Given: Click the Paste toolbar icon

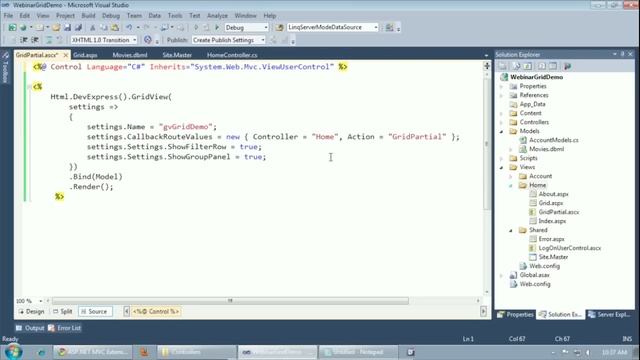Looking at the screenshot, I should coord(115,27).
